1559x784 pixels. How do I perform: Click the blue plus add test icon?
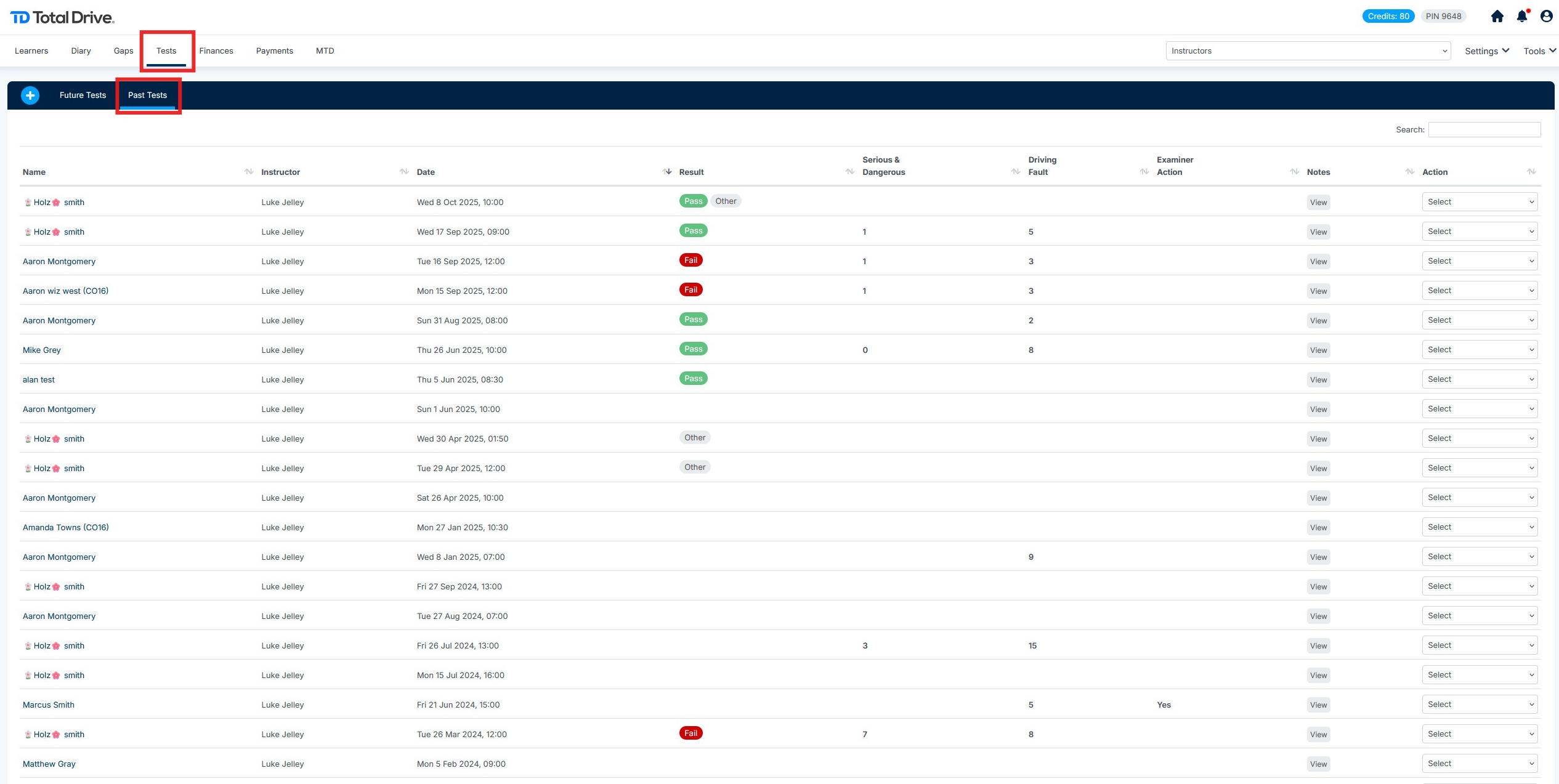tap(30, 95)
